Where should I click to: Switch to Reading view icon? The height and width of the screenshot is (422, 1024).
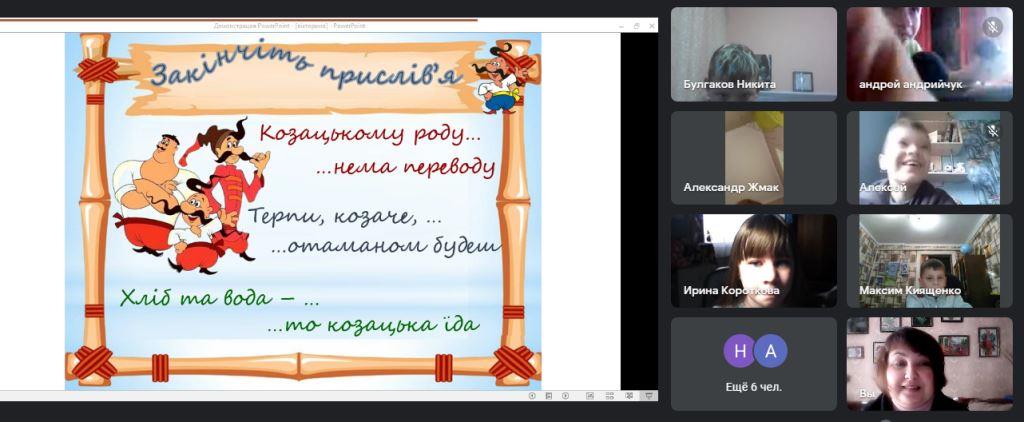point(629,396)
